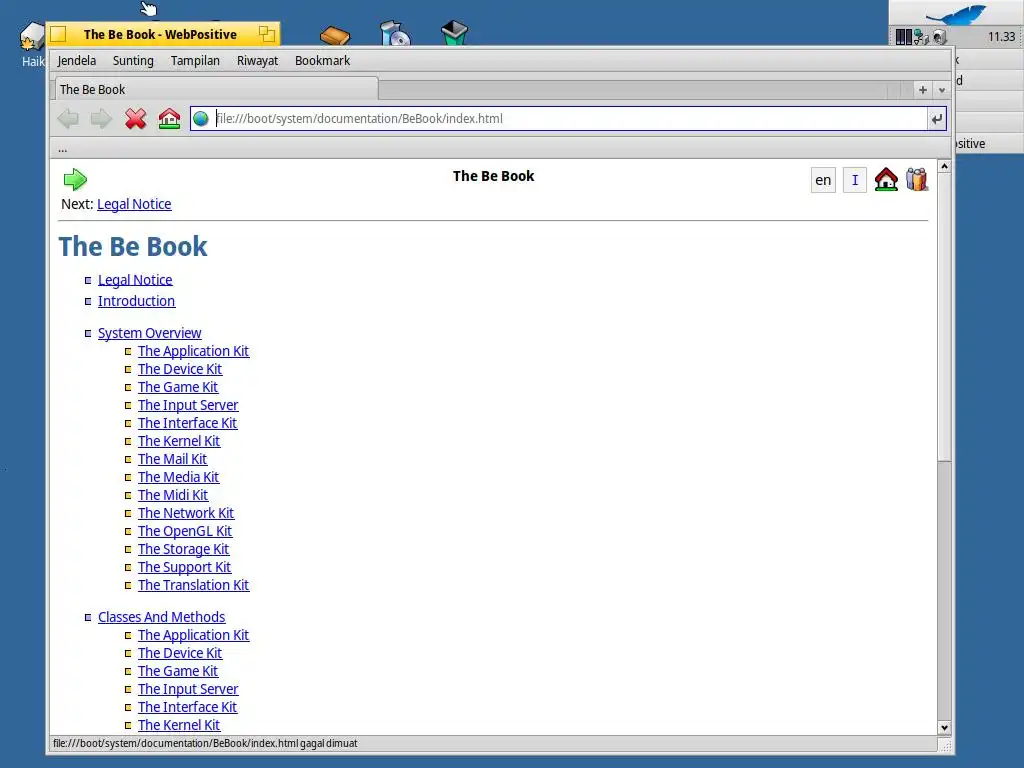Click the browser forward arrow button
Viewport: 1024px width, 768px height.
click(x=101, y=119)
